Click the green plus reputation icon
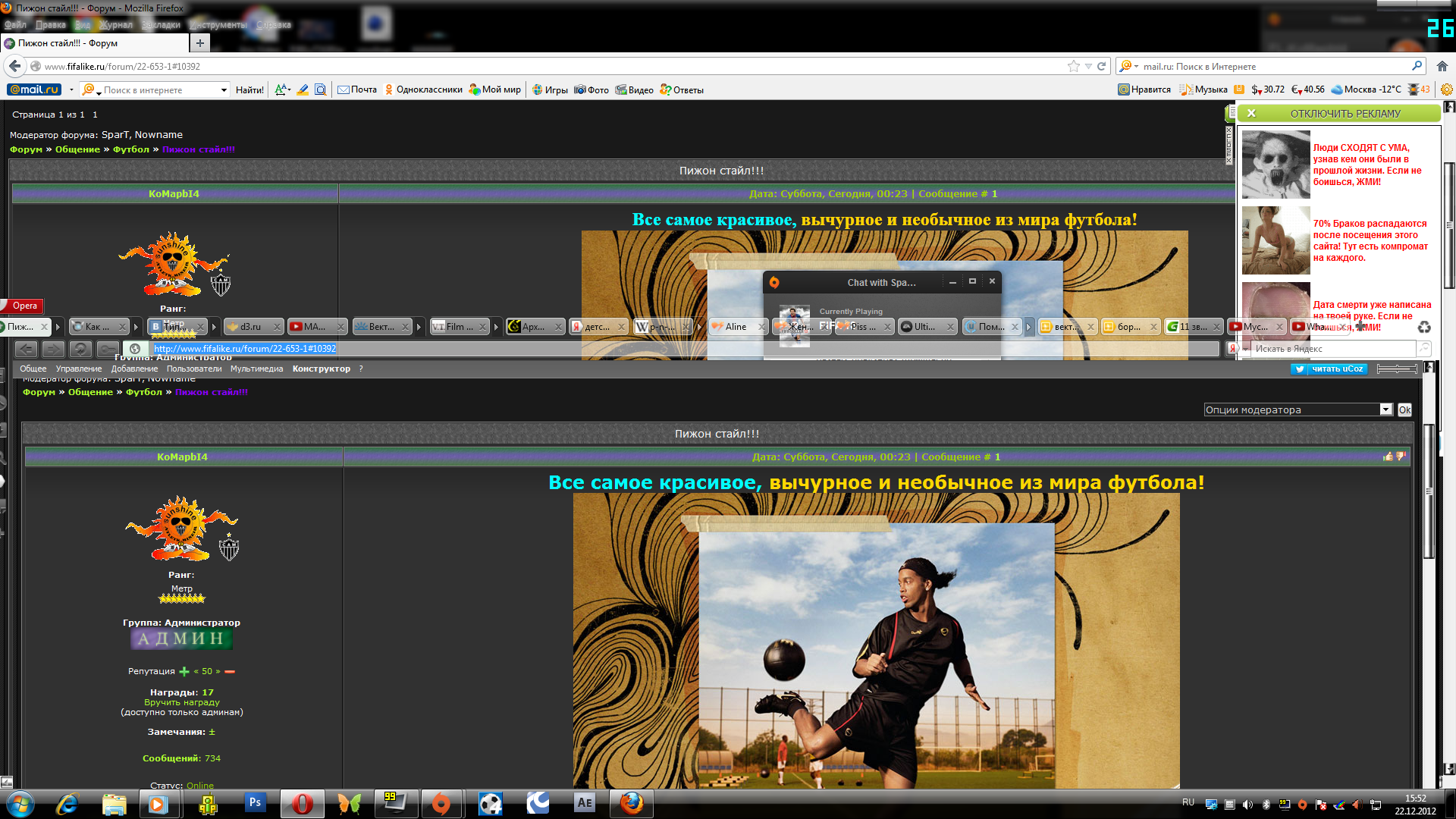Viewport: 1456px width, 819px height. (x=184, y=672)
